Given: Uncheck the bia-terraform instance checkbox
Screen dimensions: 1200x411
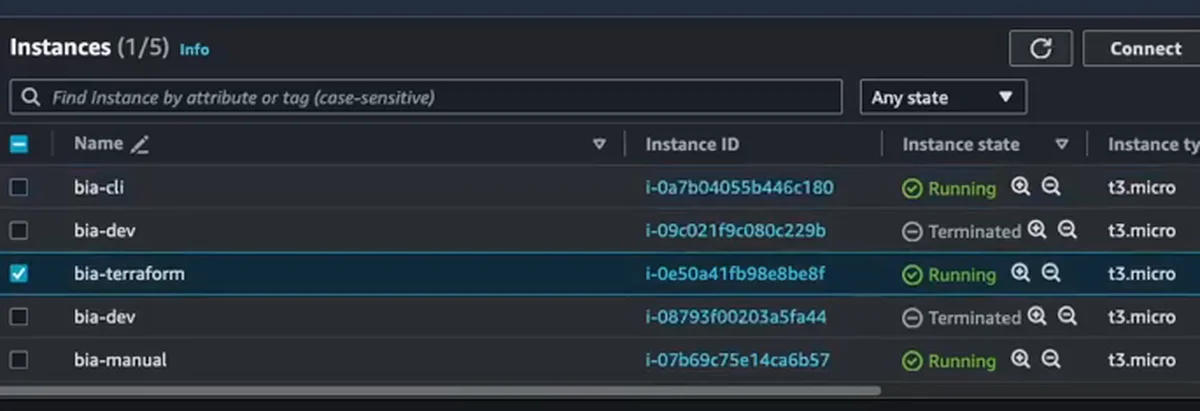Looking at the screenshot, I should [19, 274].
